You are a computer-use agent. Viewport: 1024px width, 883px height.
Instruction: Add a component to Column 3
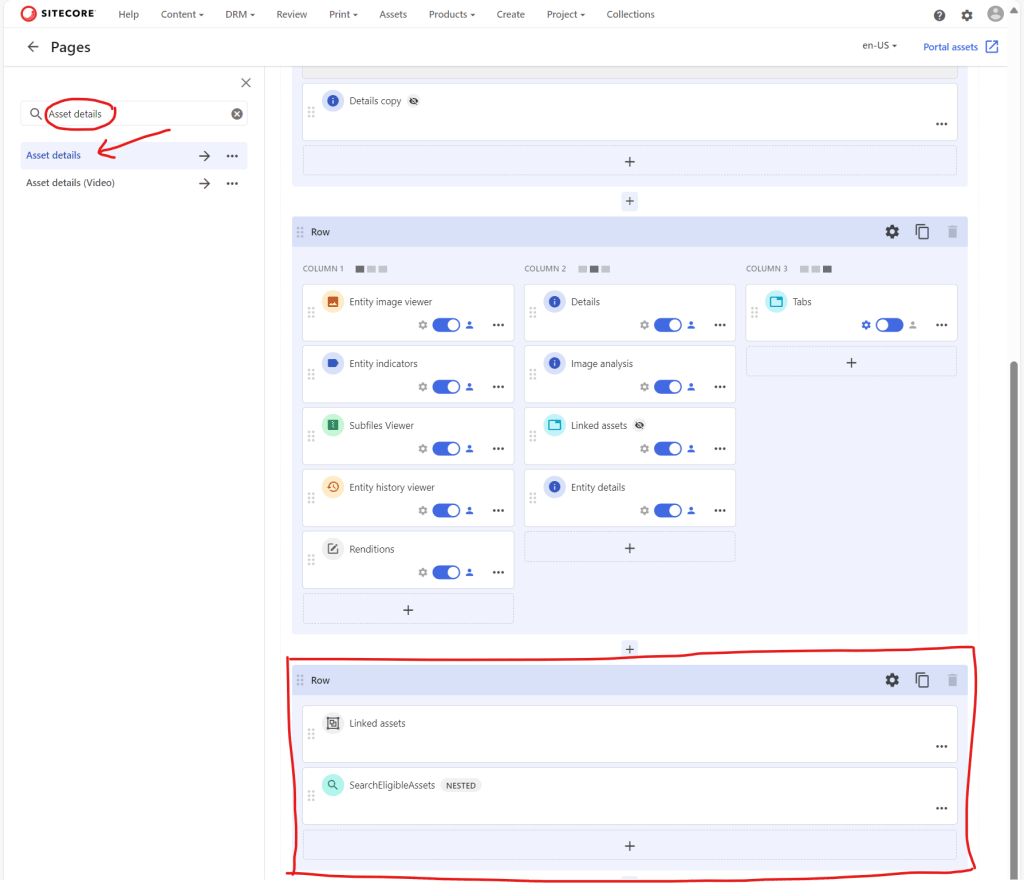(851, 362)
